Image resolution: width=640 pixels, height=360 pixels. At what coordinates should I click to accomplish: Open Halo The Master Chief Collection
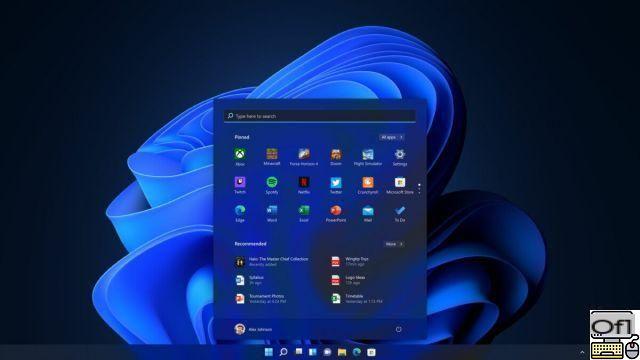272,261
